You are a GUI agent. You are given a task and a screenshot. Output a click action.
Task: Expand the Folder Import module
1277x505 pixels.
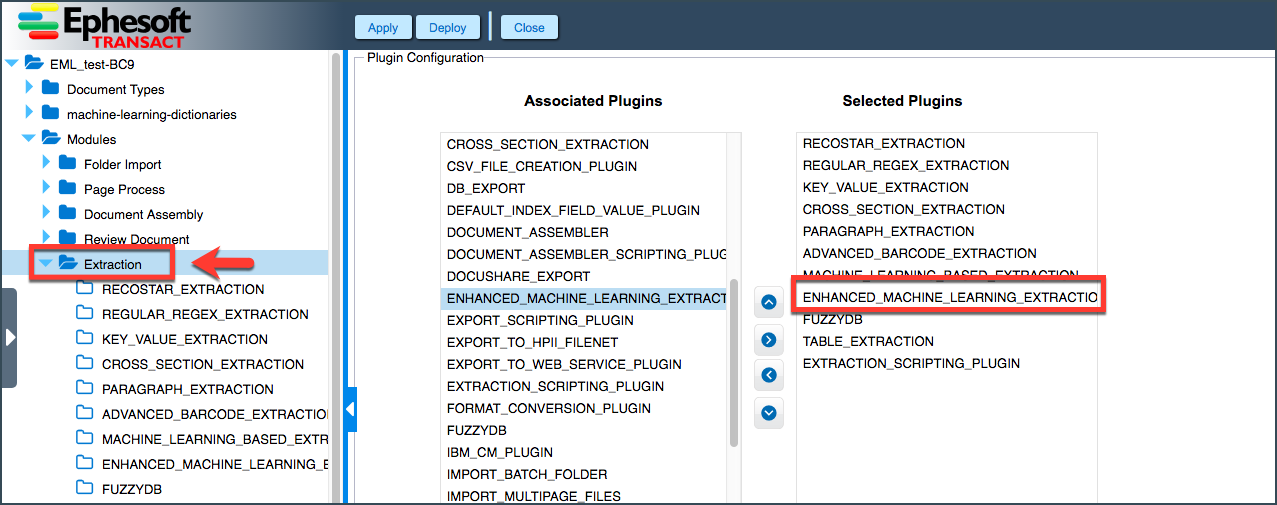pos(46,163)
